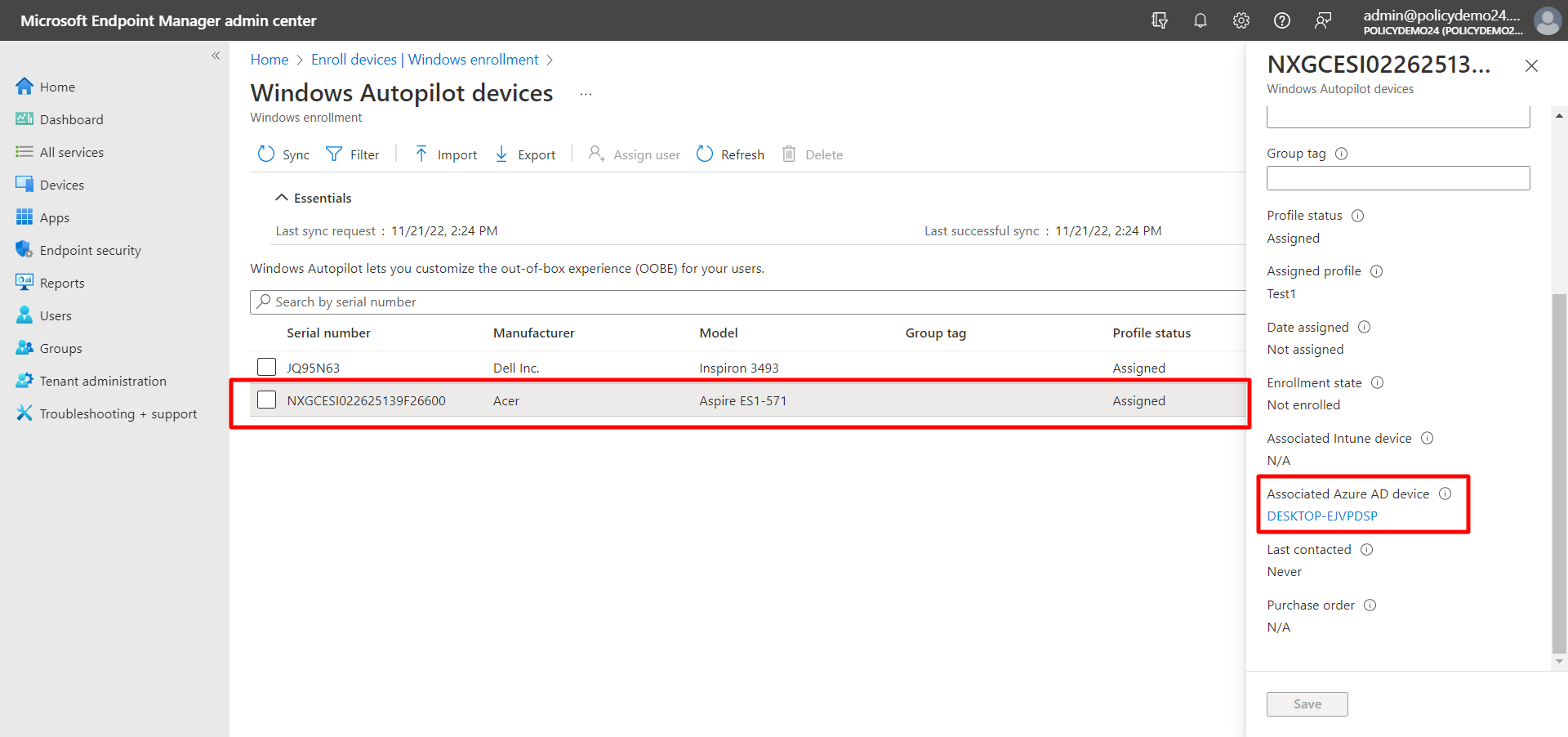1568x737 pixels.
Task: Sort by Profile status column header
Action: [1151, 333]
